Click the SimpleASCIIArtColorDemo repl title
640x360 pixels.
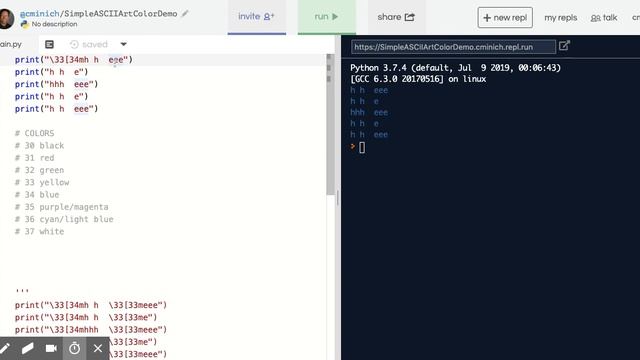point(121,13)
